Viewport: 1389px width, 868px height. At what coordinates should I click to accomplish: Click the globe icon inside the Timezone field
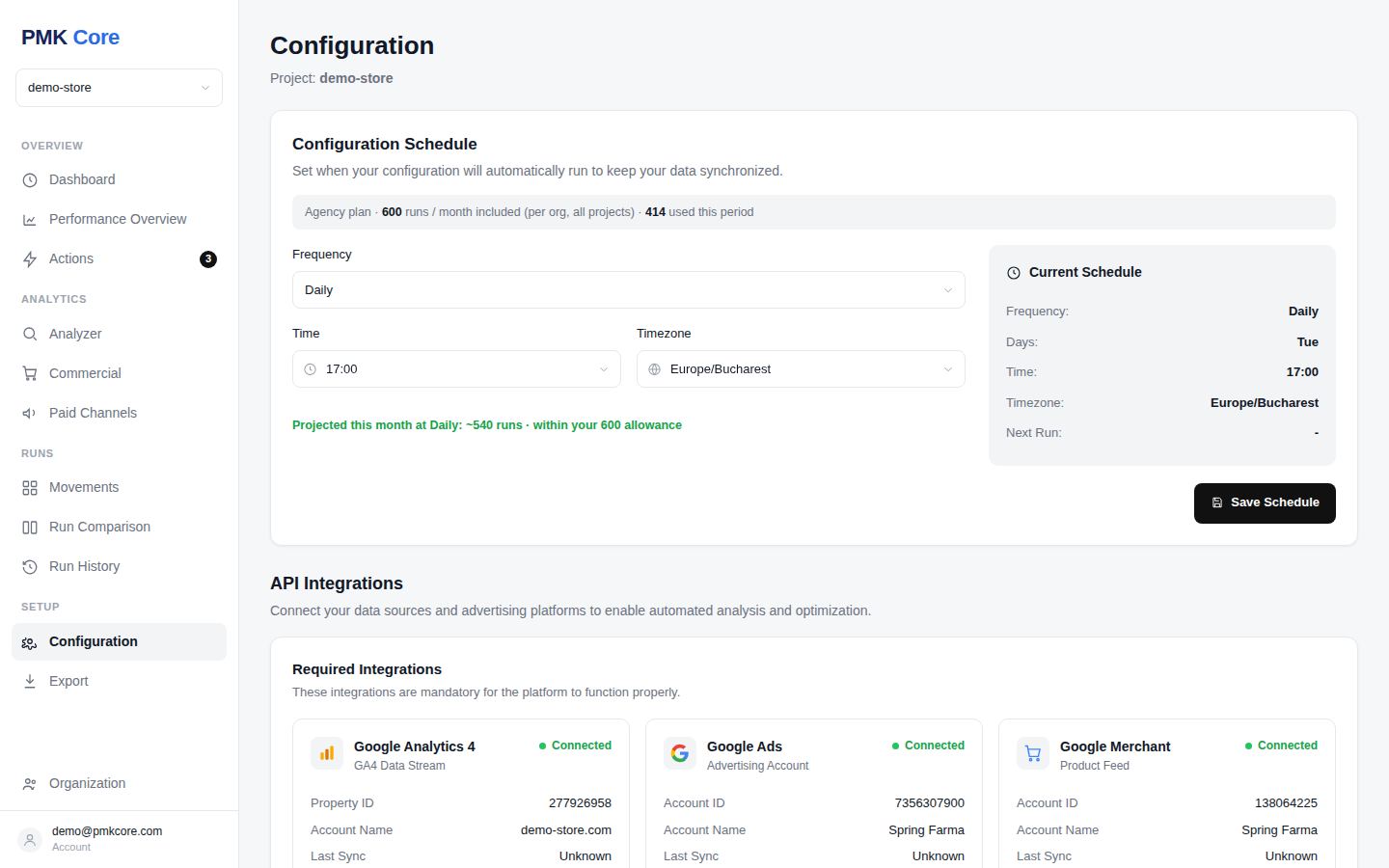tap(655, 369)
